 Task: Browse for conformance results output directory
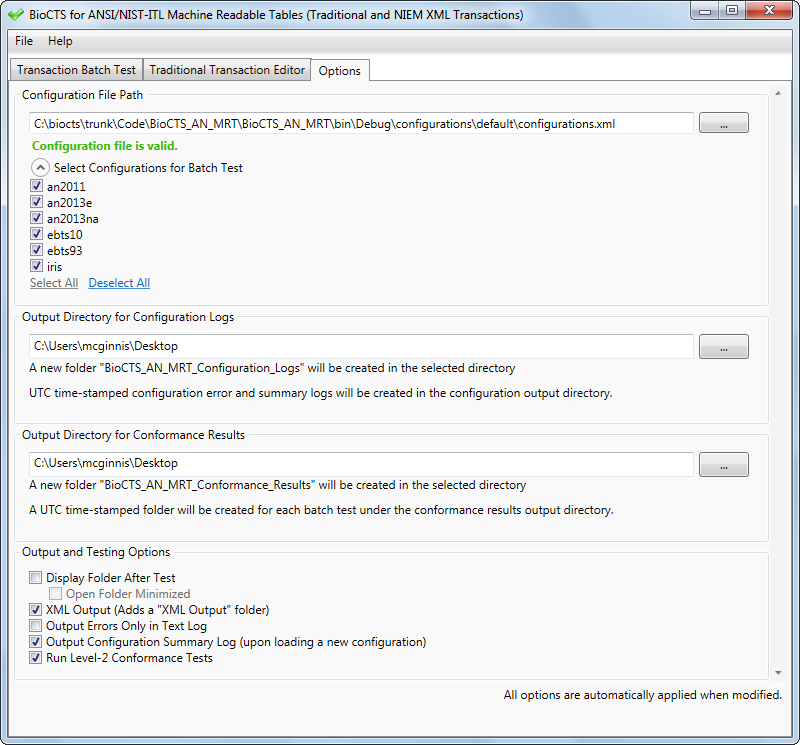coord(723,464)
